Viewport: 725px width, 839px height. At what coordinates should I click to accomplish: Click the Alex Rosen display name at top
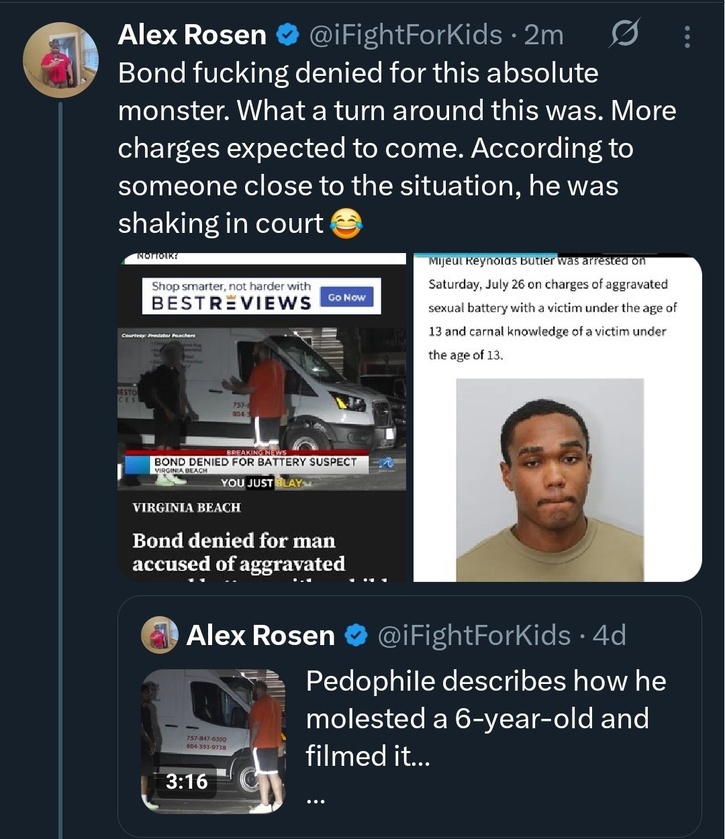pos(192,35)
